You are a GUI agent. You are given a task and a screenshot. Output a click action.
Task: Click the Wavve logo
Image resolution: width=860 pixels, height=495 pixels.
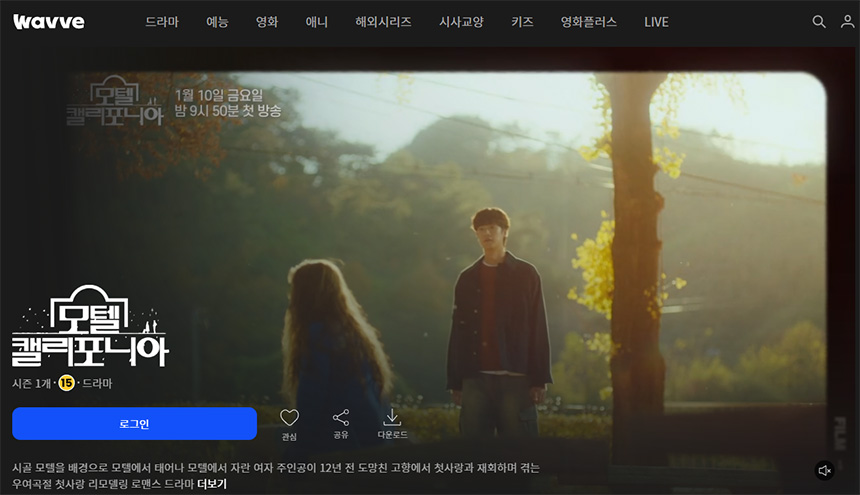click(49, 22)
